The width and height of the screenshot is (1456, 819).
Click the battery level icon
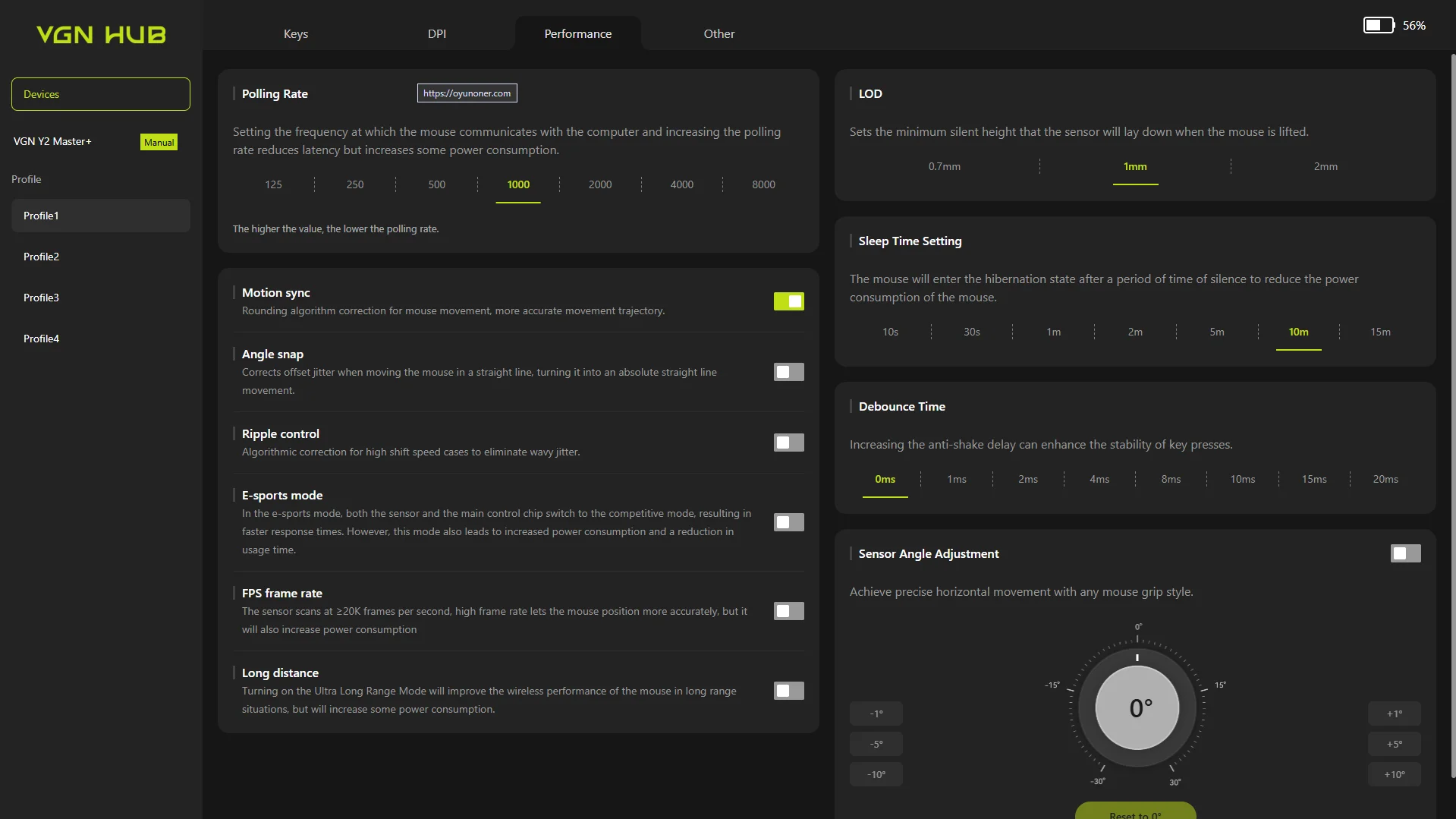pyautogui.click(x=1379, y=25)
